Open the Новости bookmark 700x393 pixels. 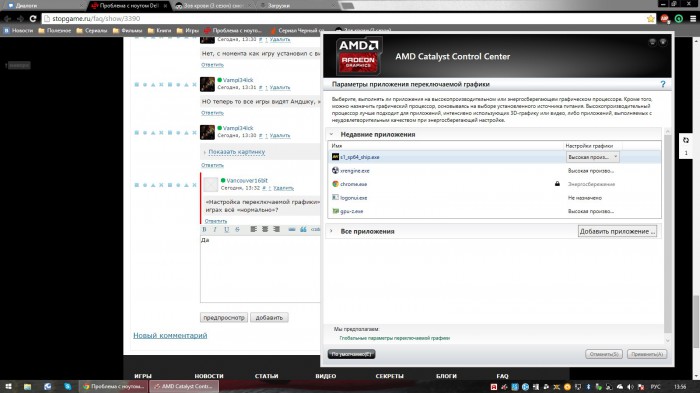click(x=18, y=31)
